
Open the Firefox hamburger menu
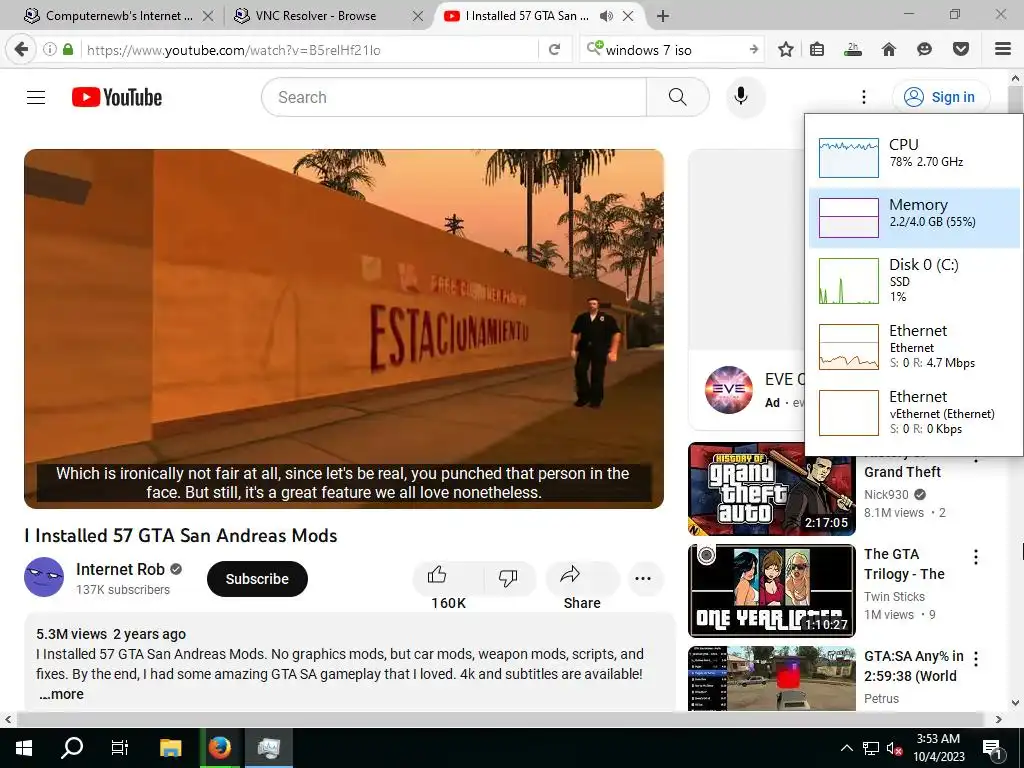(x=1003, y=50)
